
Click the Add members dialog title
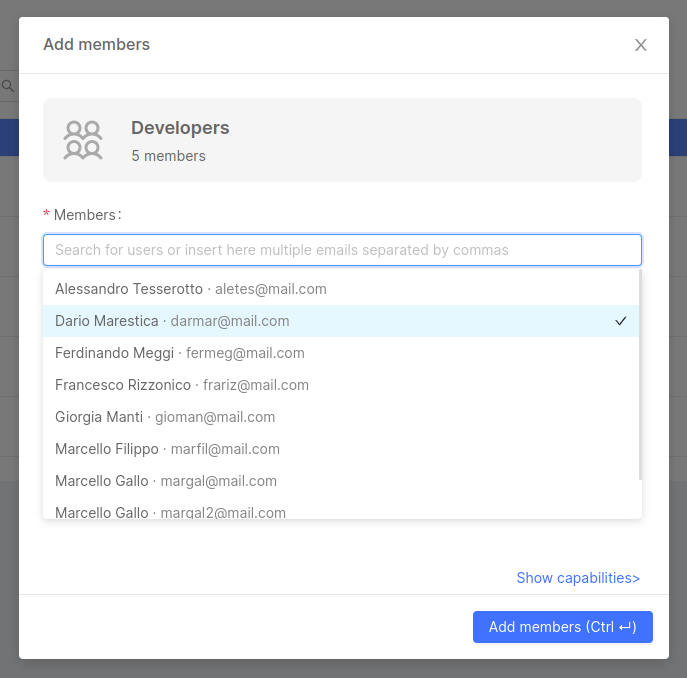[96, 45]
